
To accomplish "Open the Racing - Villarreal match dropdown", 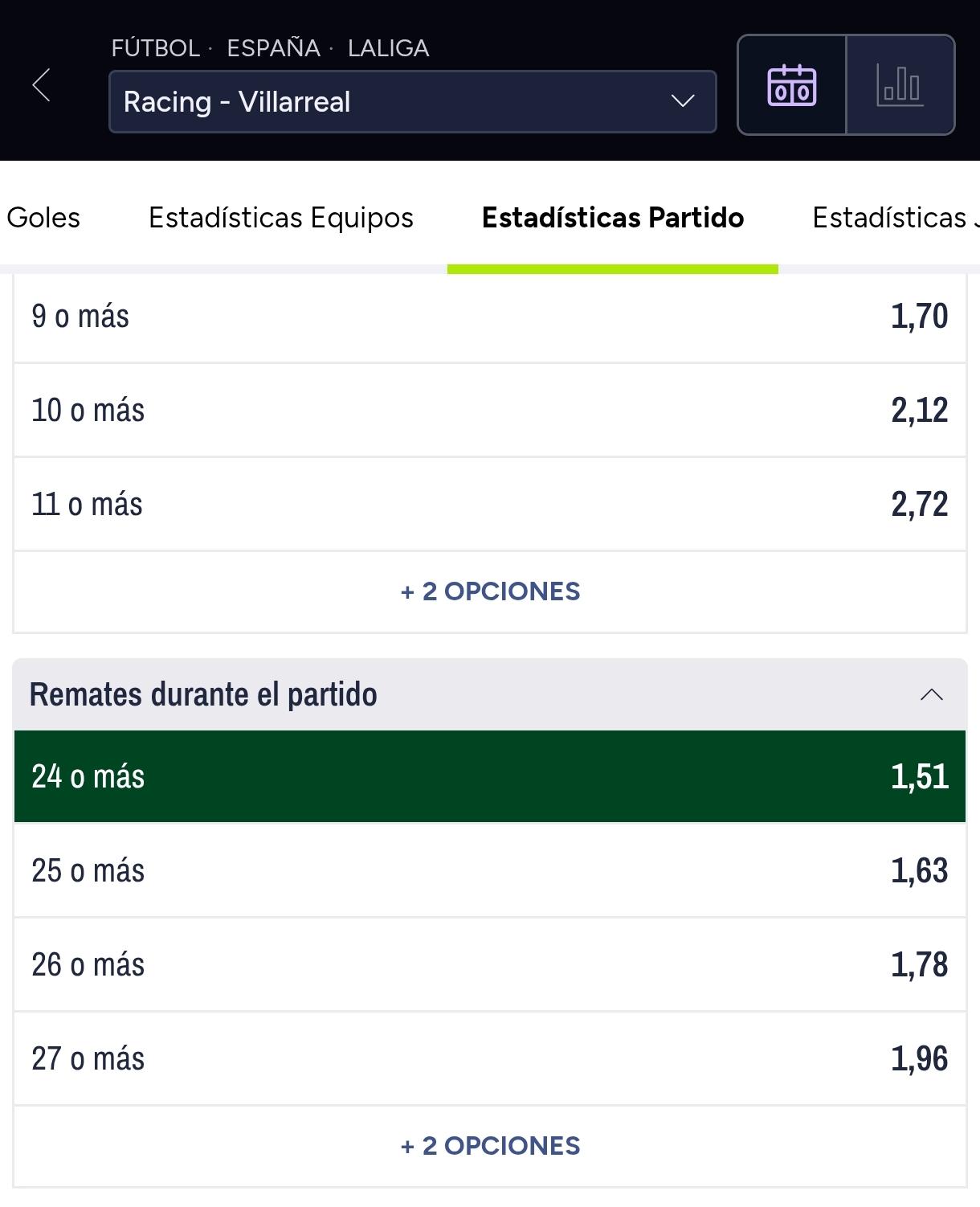I will [x=412, y=101].
